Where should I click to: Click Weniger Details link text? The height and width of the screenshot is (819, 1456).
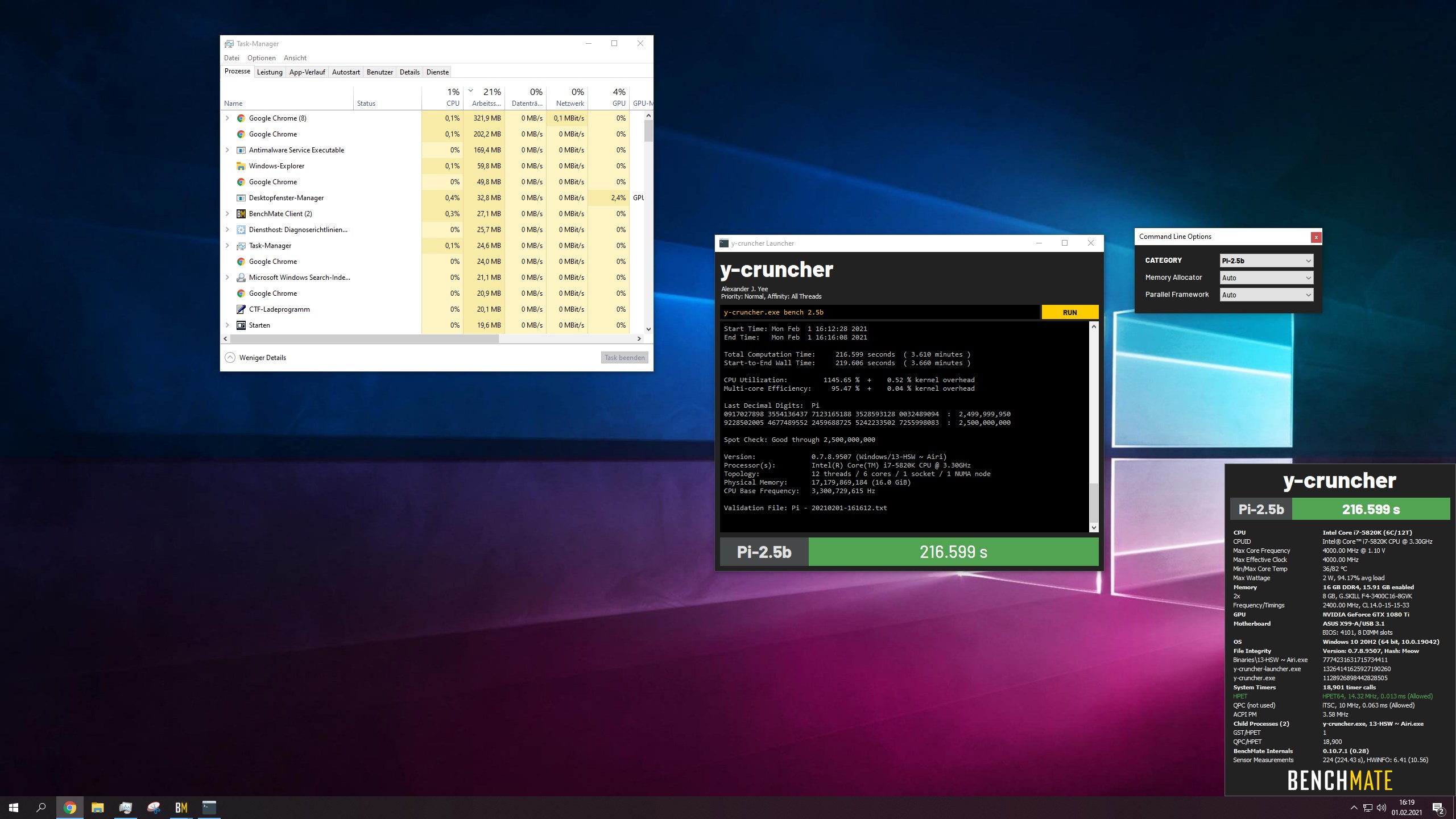pos(263,358)
